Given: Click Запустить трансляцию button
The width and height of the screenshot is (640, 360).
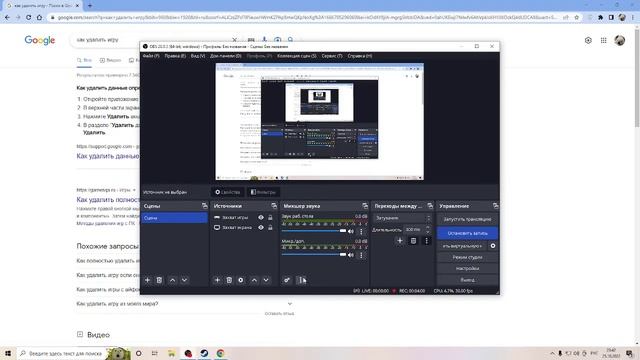Looking at the screenshot, I should point(467,220).
